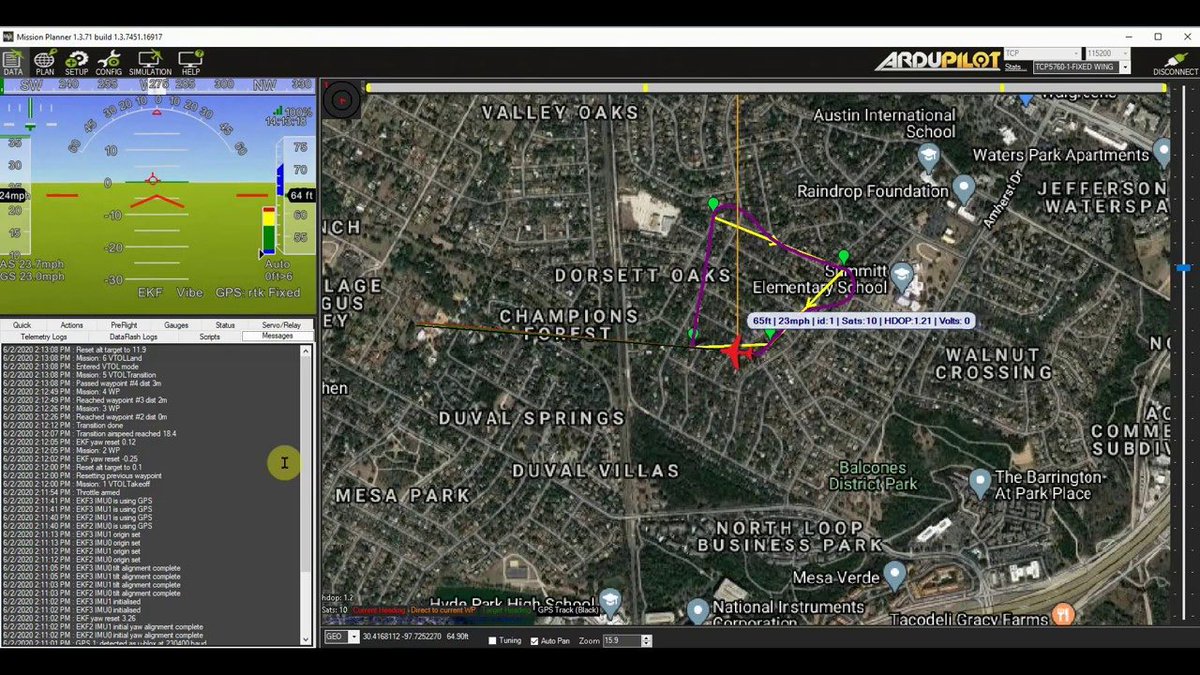Click the ArduPilot logo
Viewport: 1200px width, 675px height.
point(937,61)
